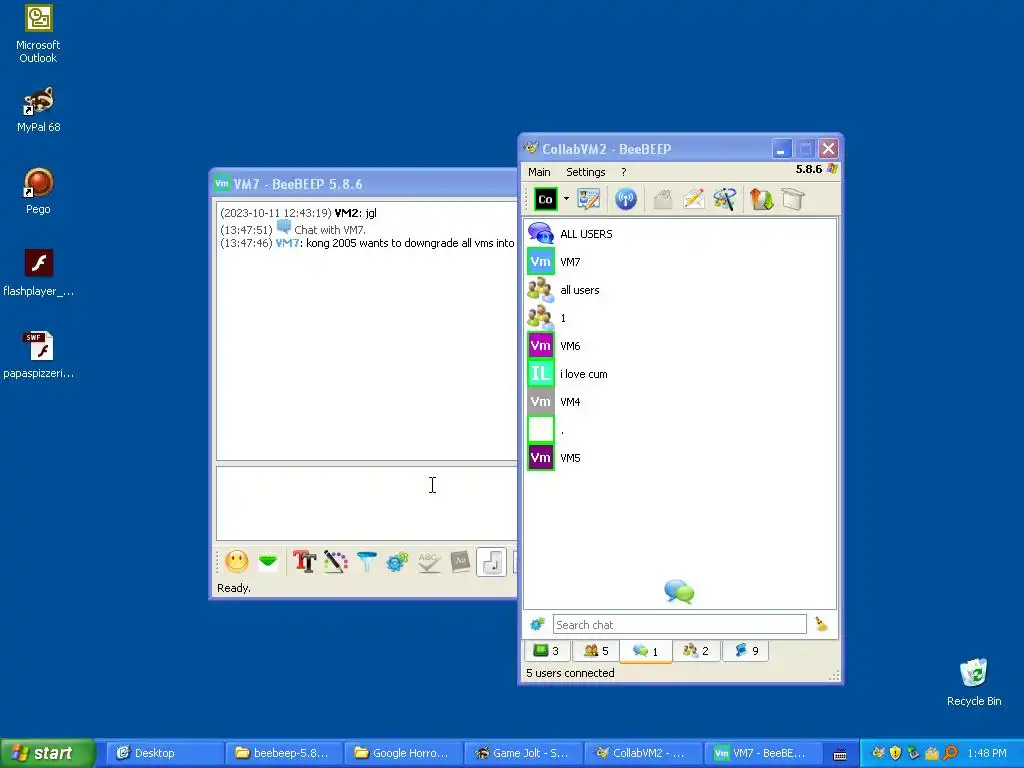Click the gear icon left of Search chat
Screen dimensions: 1024x768
pos(537,624)
